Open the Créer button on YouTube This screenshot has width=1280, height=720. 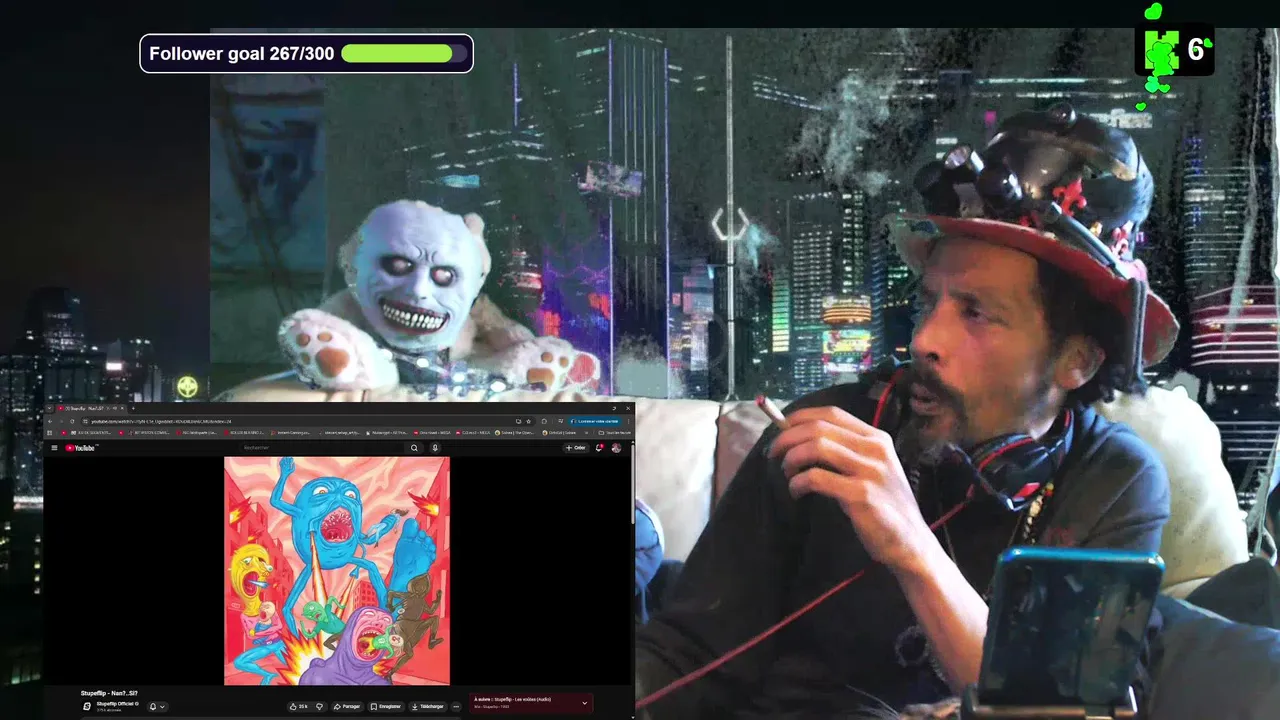575,448
